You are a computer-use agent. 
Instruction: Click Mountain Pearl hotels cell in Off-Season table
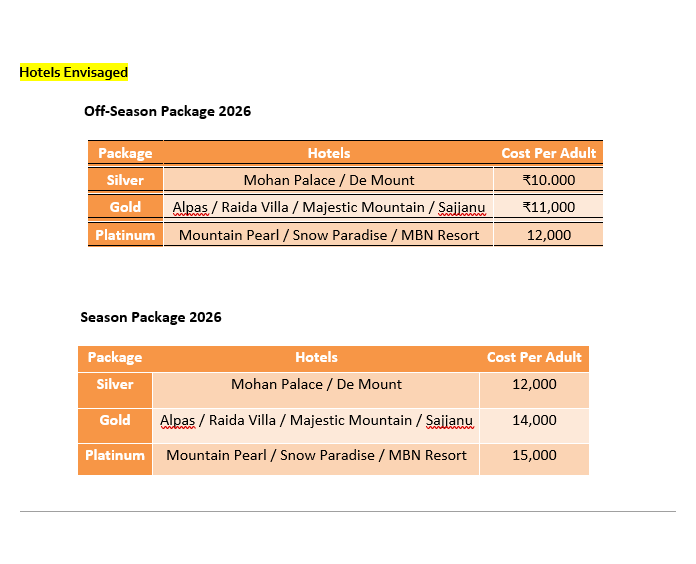[x=329, y=235]
